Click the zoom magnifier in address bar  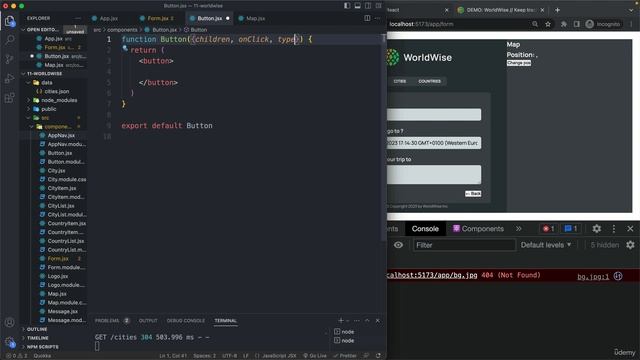tap(535, 24)
